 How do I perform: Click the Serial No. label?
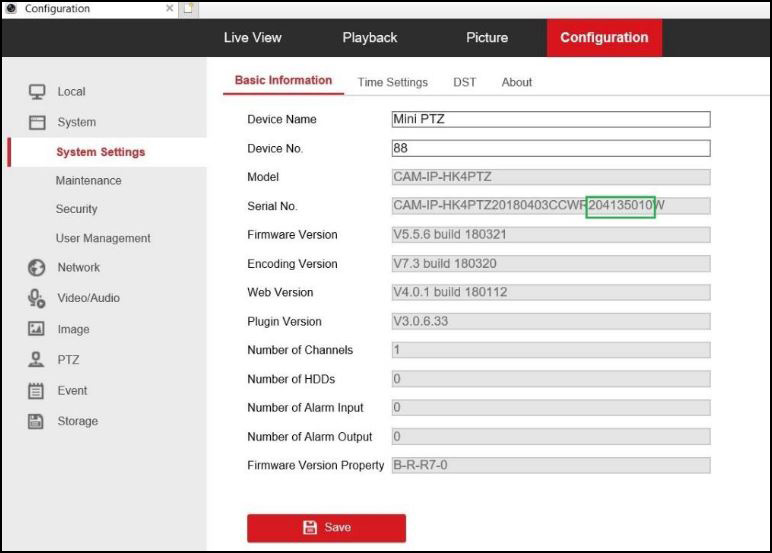point(272,206)
